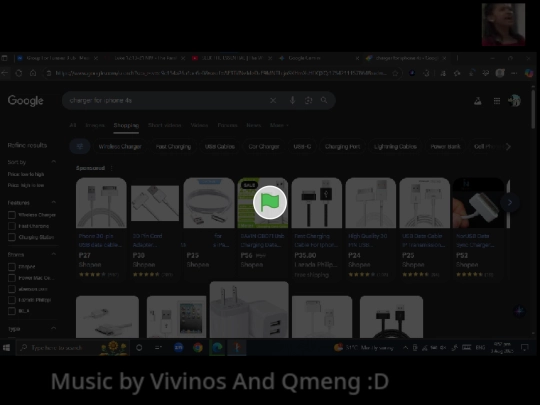Show more filter chips with right arrow
Screen dimensions: 540x405
[508, 146]
